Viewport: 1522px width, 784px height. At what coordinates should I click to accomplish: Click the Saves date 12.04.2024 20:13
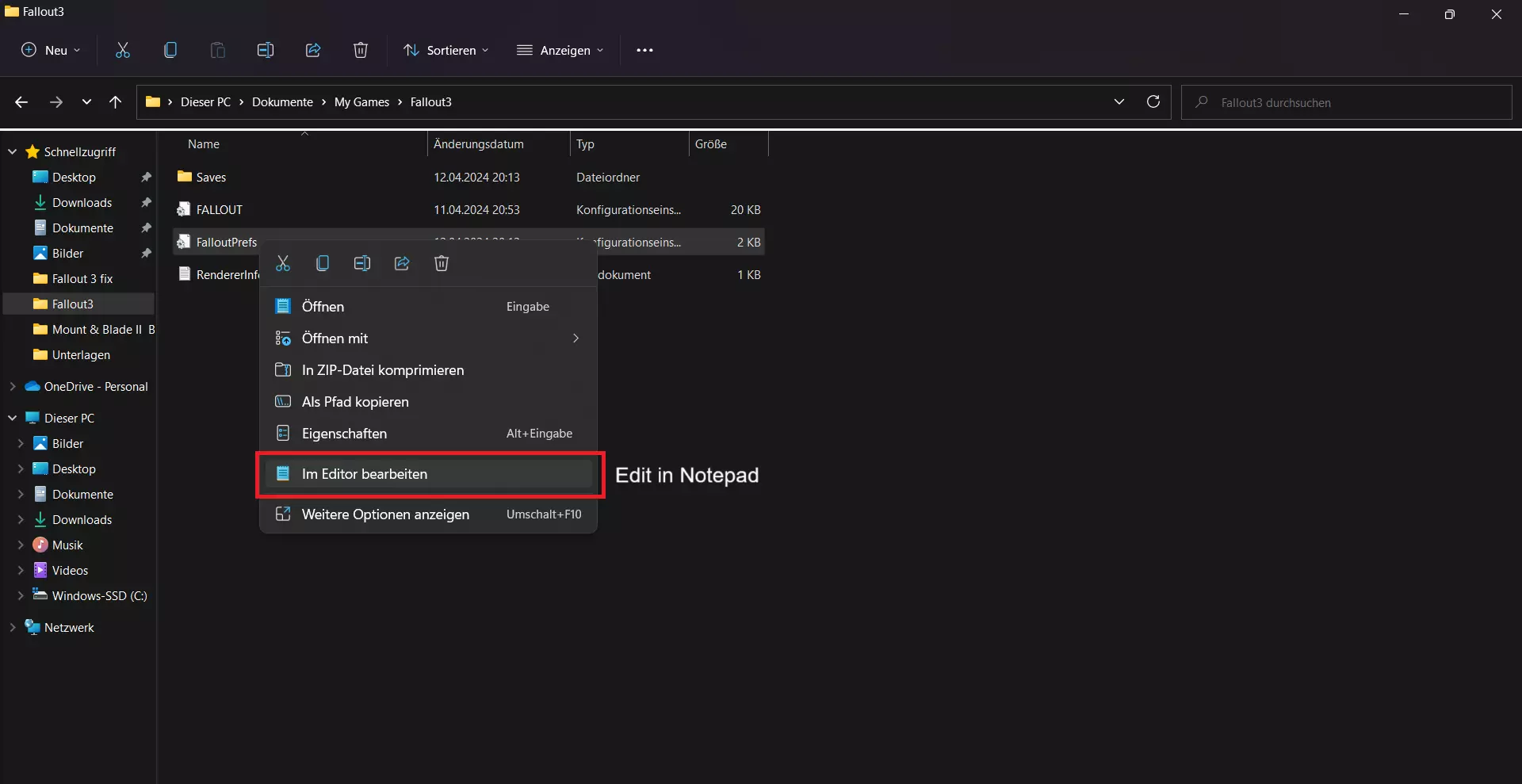(476, 177)
